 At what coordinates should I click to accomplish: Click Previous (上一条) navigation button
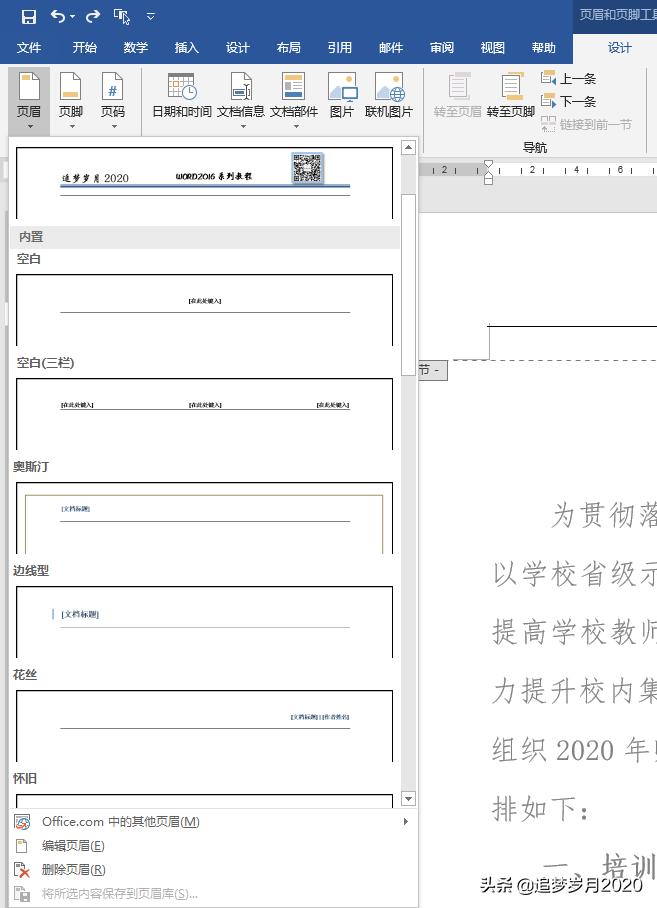(x=569, y=79)
